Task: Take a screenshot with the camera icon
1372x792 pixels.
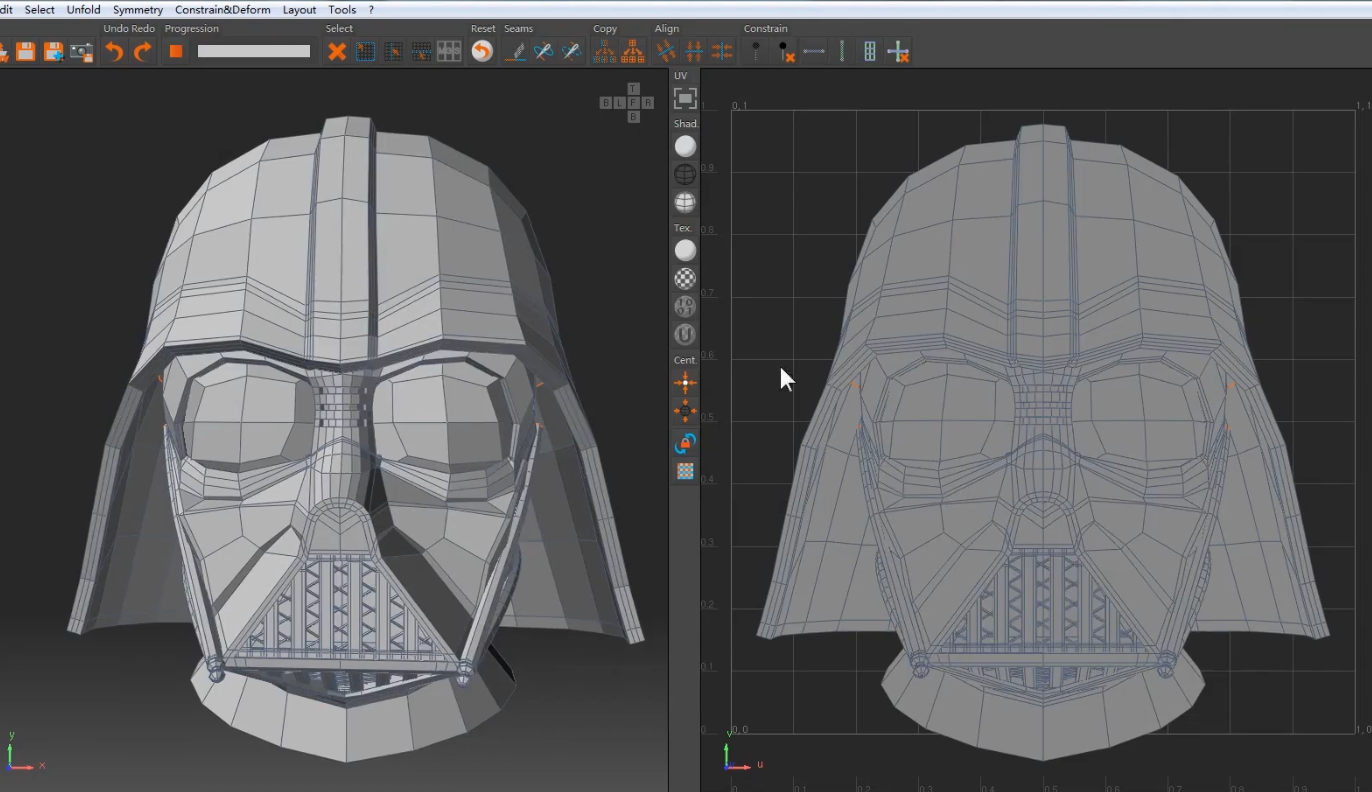Action: pos(81,52)
